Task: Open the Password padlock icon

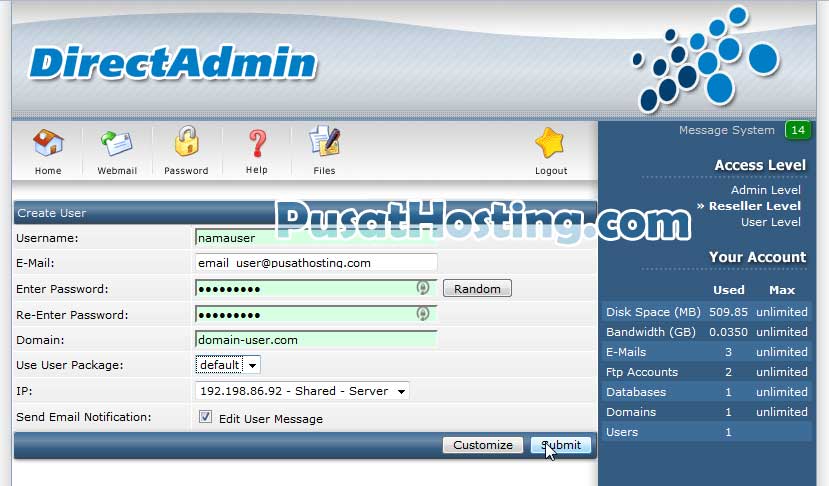Action: (186, 141)
